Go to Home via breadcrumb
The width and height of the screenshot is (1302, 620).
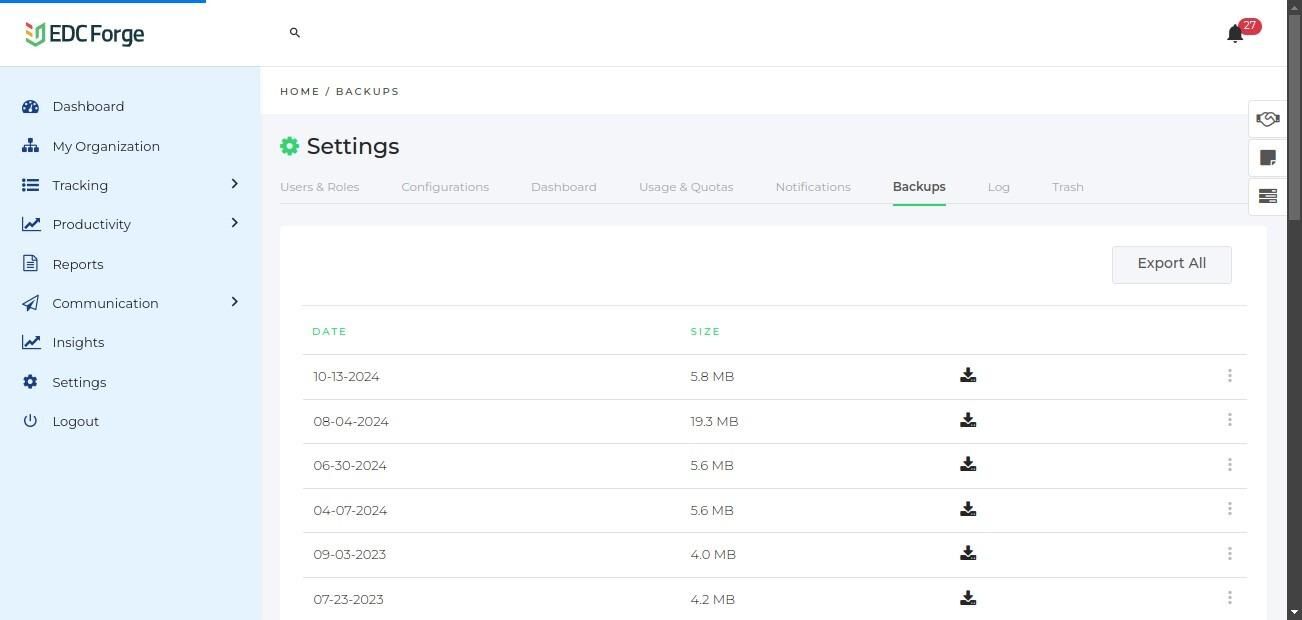(x=299, y=91)
